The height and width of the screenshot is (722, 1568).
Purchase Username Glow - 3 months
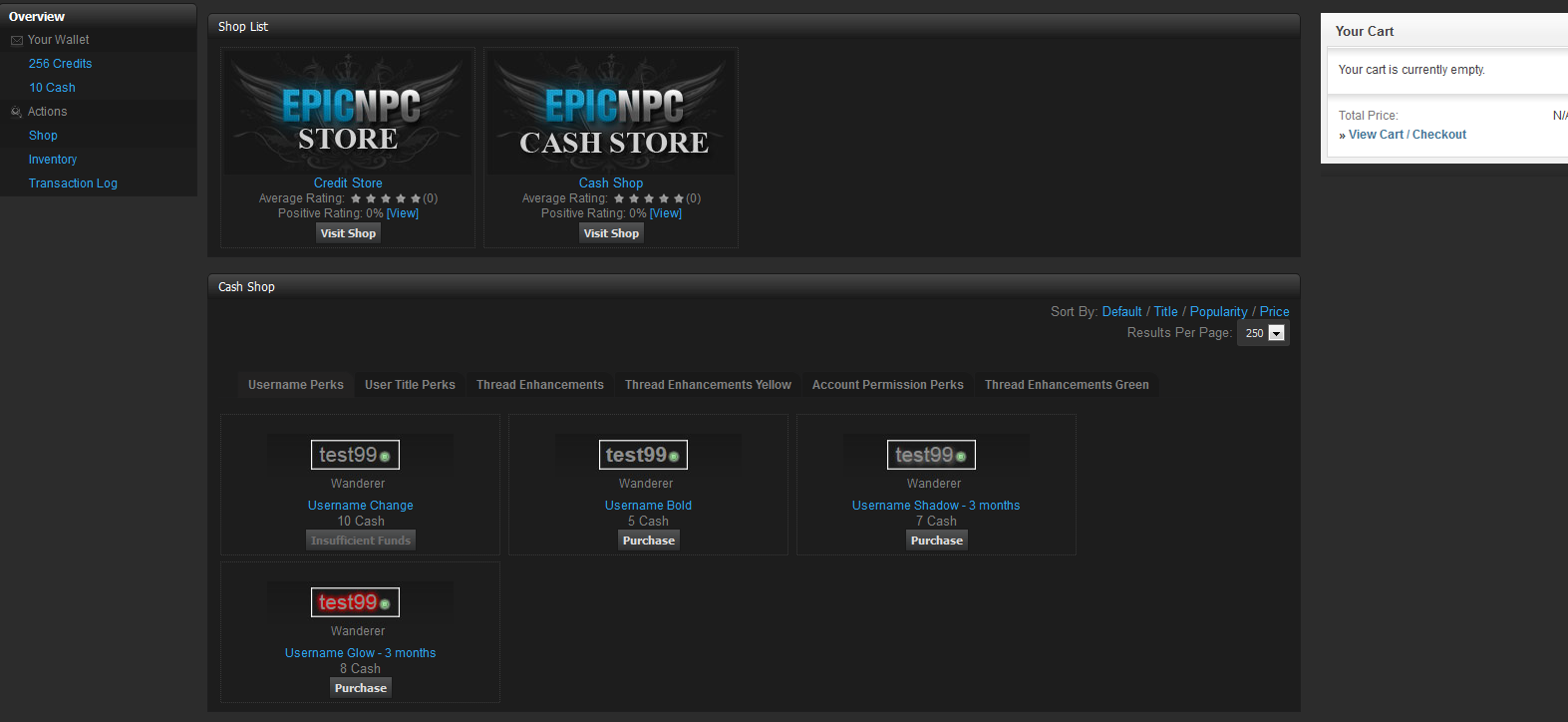pos(361,688)
